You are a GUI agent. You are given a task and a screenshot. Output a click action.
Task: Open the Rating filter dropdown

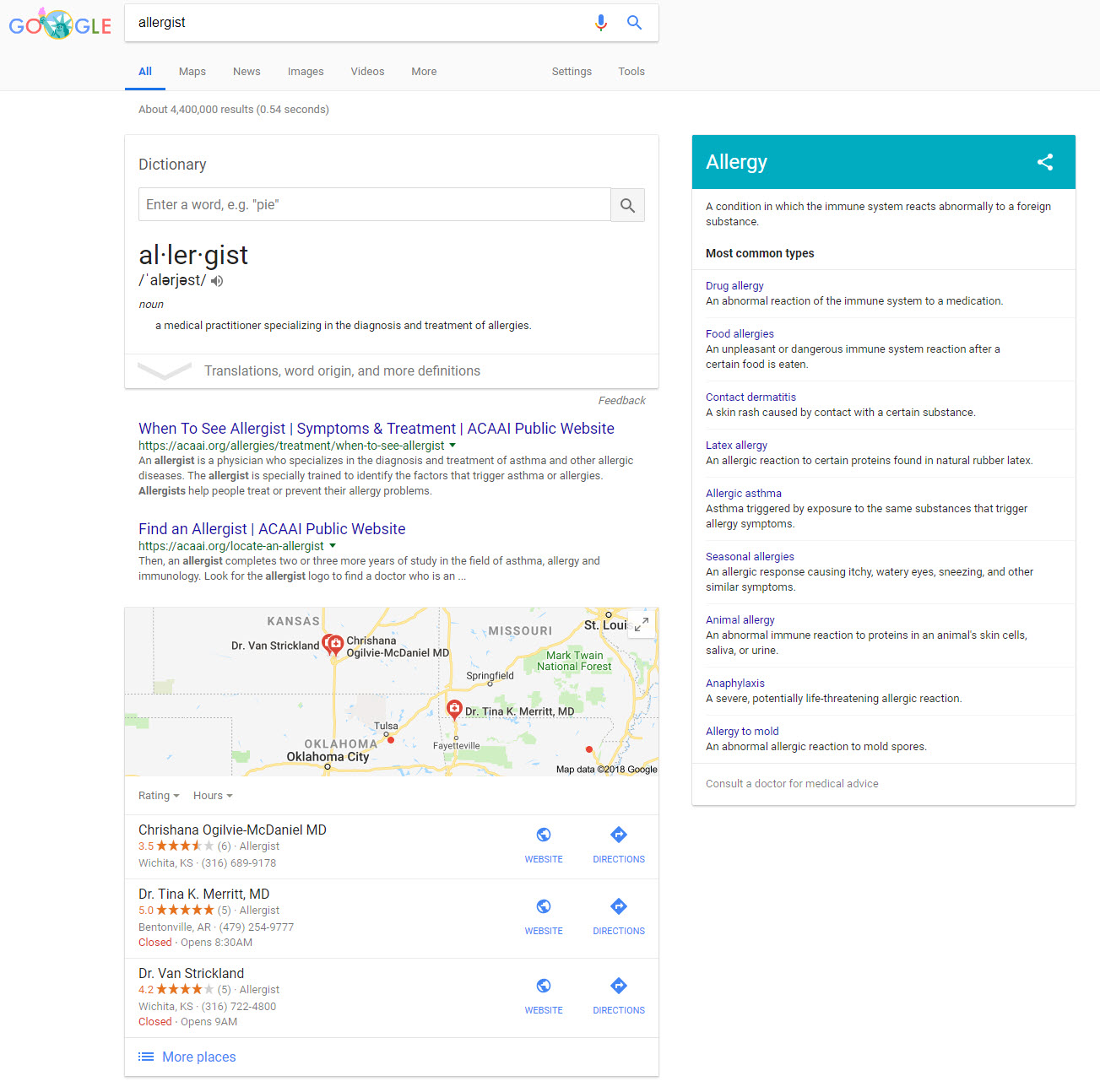159,796
